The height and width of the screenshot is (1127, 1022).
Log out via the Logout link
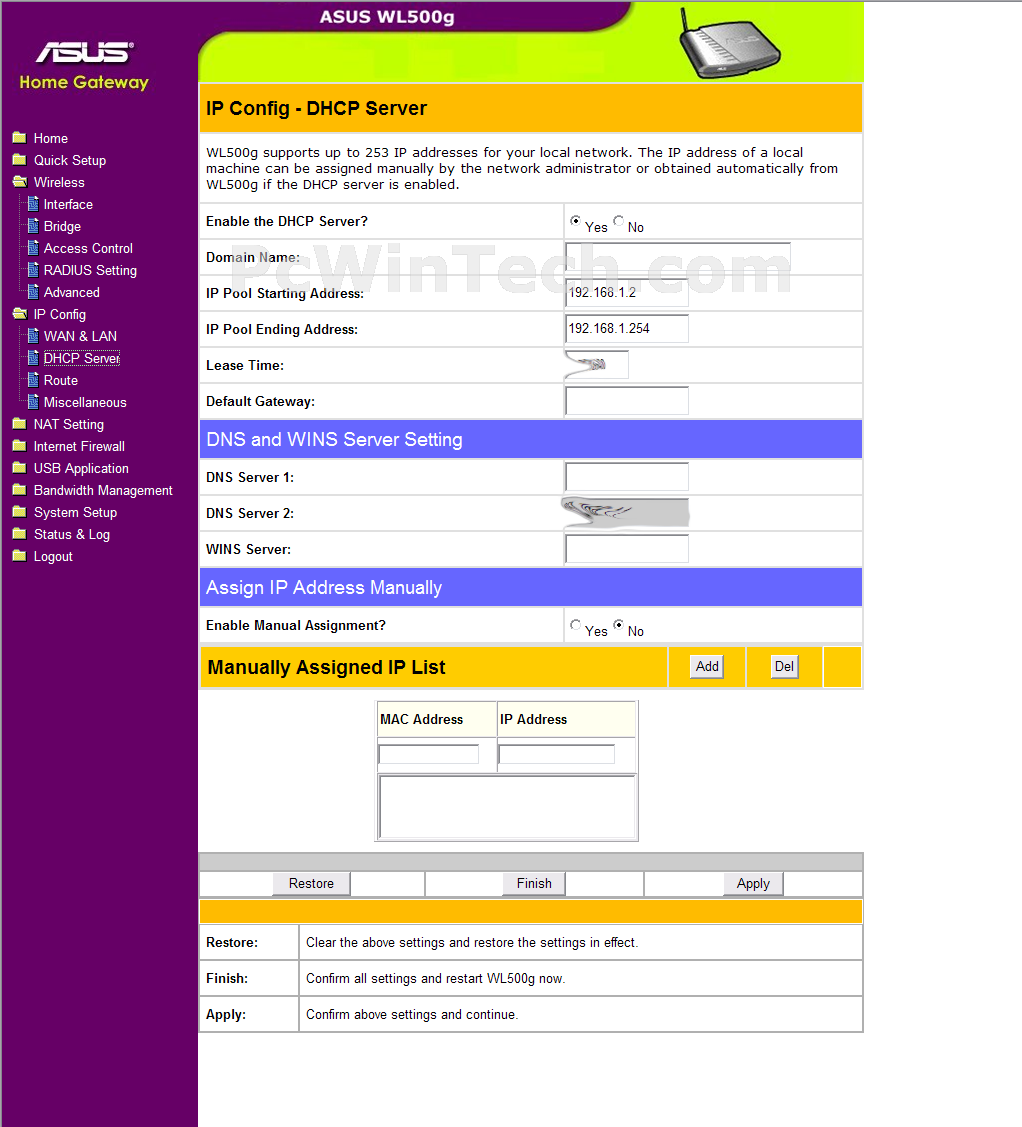(53, 556)
